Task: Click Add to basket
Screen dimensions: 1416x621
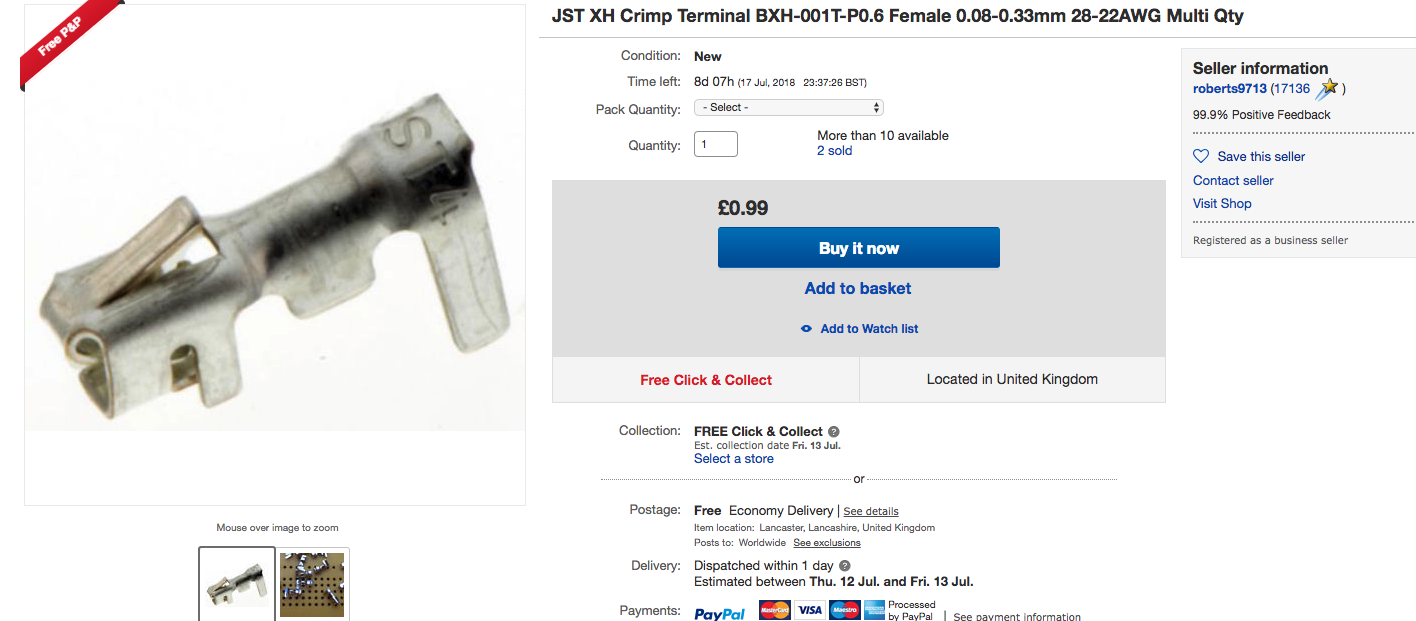Action: point(858,288)
